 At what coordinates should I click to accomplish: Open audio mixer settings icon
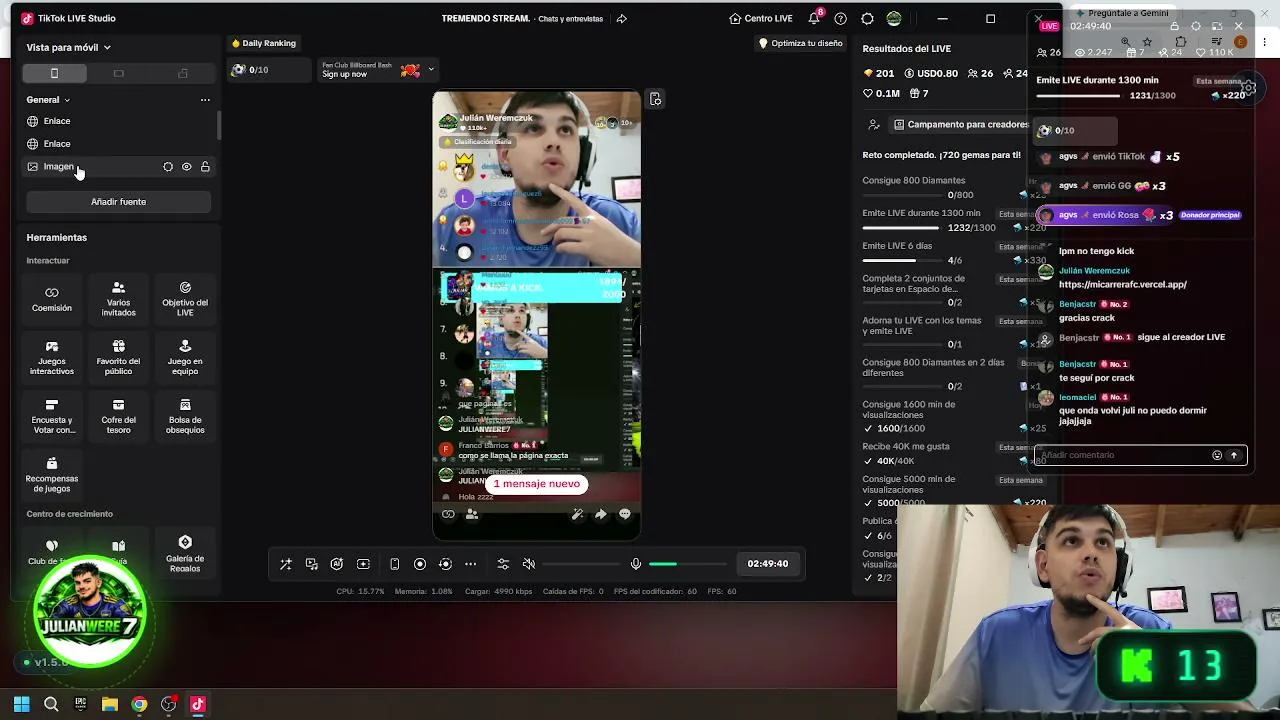click(x=503, y=564)
